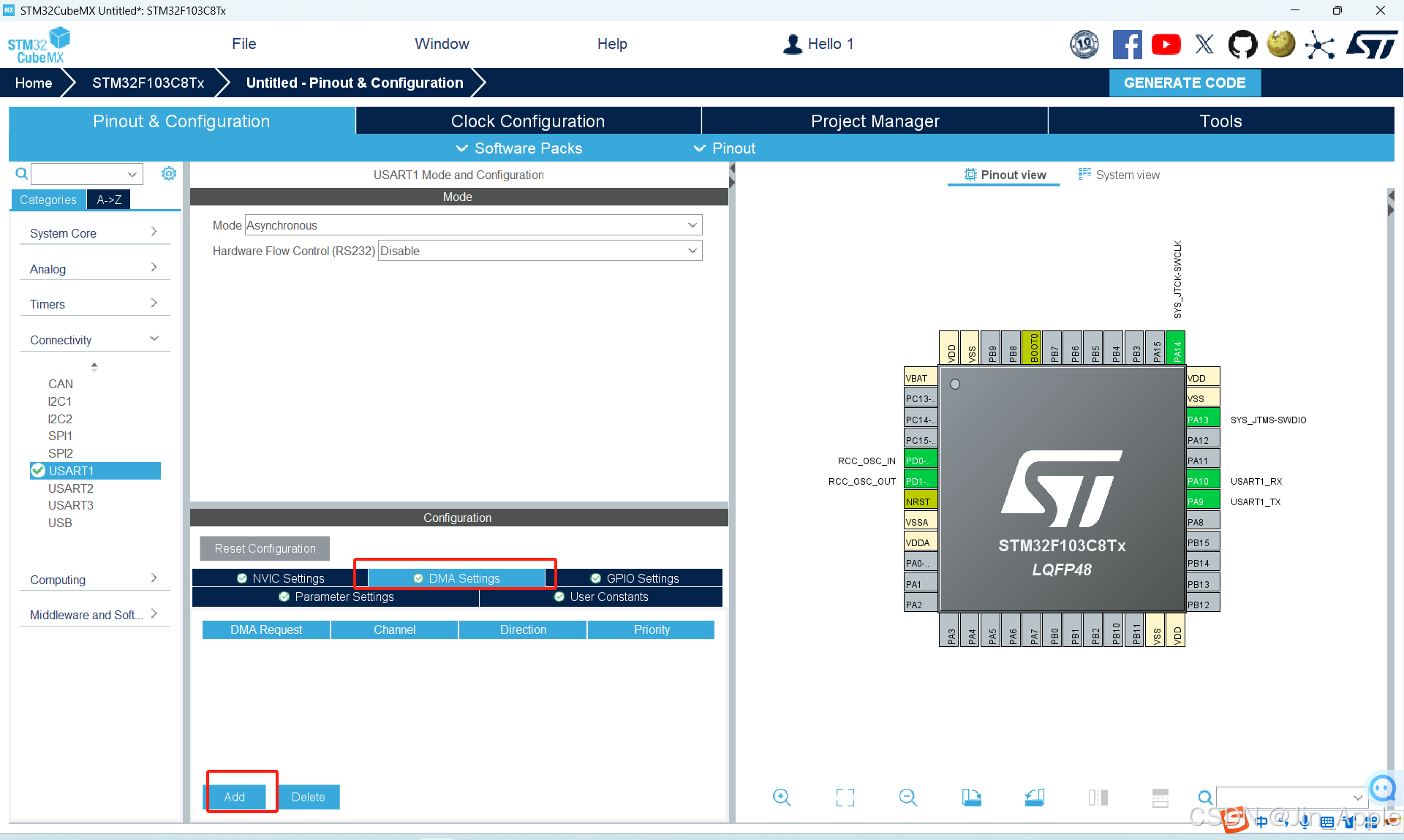
Task: Zoom in on the pinout view
Action: pyautogui.click(x=782, y=797)
